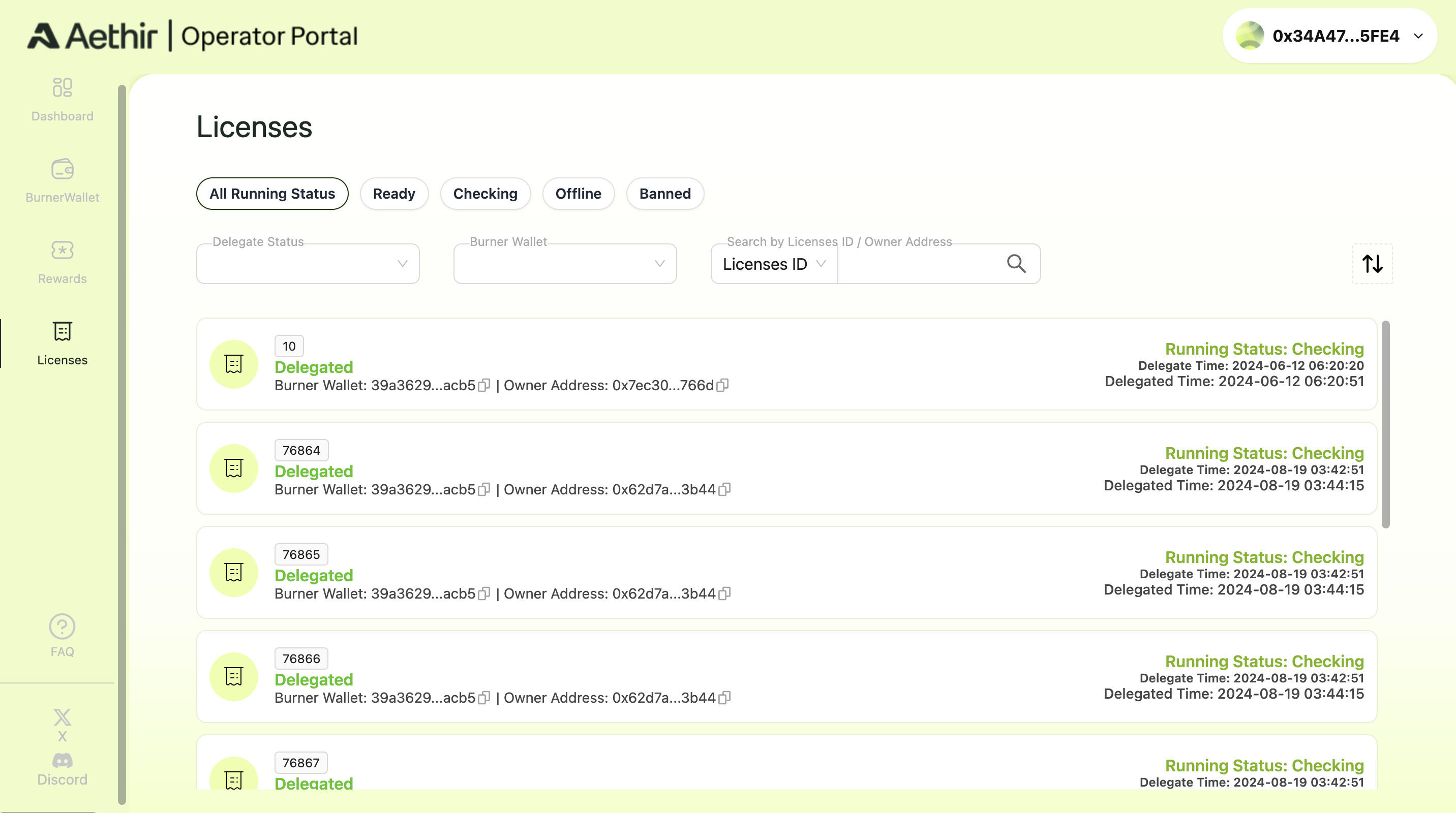Open the Dashboard sidebar icon
The height and width of the screenshot is (813, 1456).
tap(62, 88)
